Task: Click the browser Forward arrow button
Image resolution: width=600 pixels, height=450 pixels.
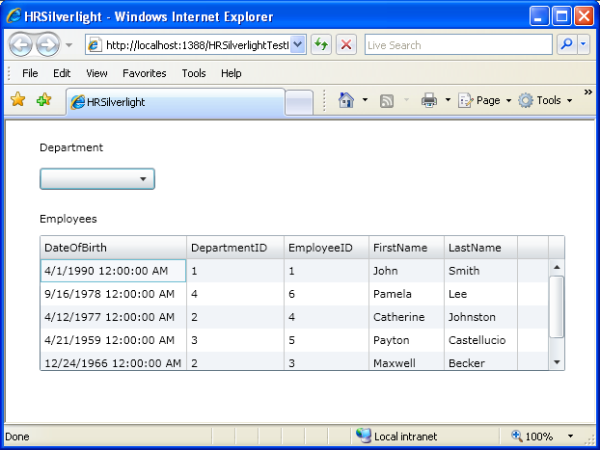Action: [48, 45]
